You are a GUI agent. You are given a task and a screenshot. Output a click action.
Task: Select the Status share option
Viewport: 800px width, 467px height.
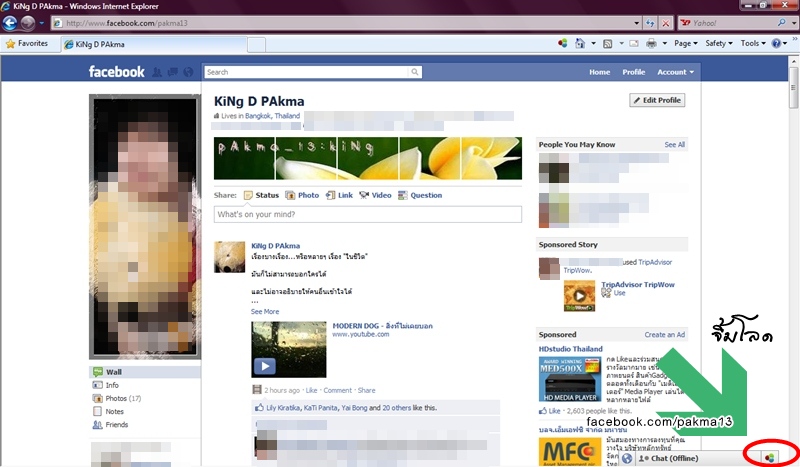point(262,195)
